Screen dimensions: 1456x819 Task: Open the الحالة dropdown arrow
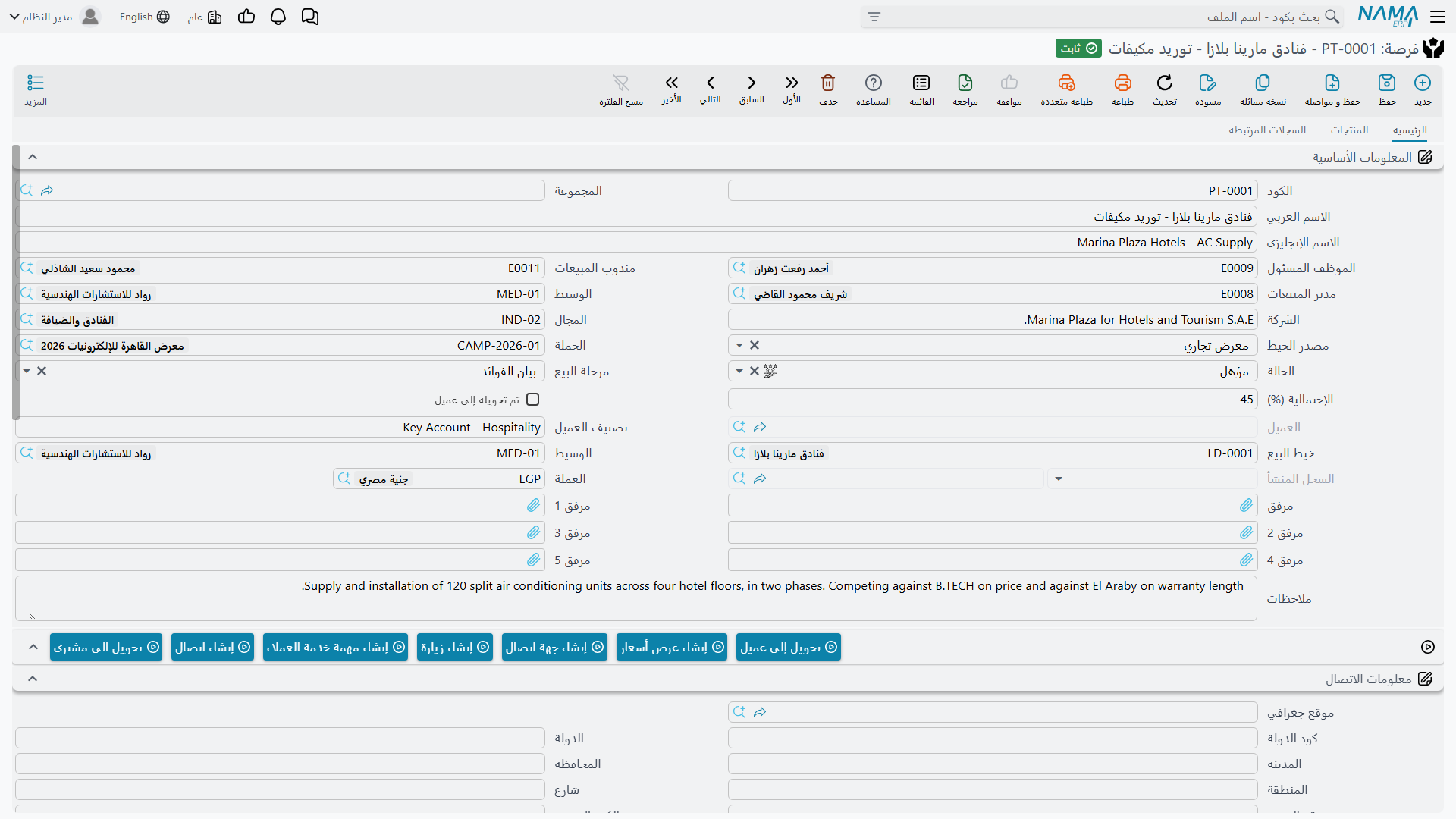[x=739, y=371]
